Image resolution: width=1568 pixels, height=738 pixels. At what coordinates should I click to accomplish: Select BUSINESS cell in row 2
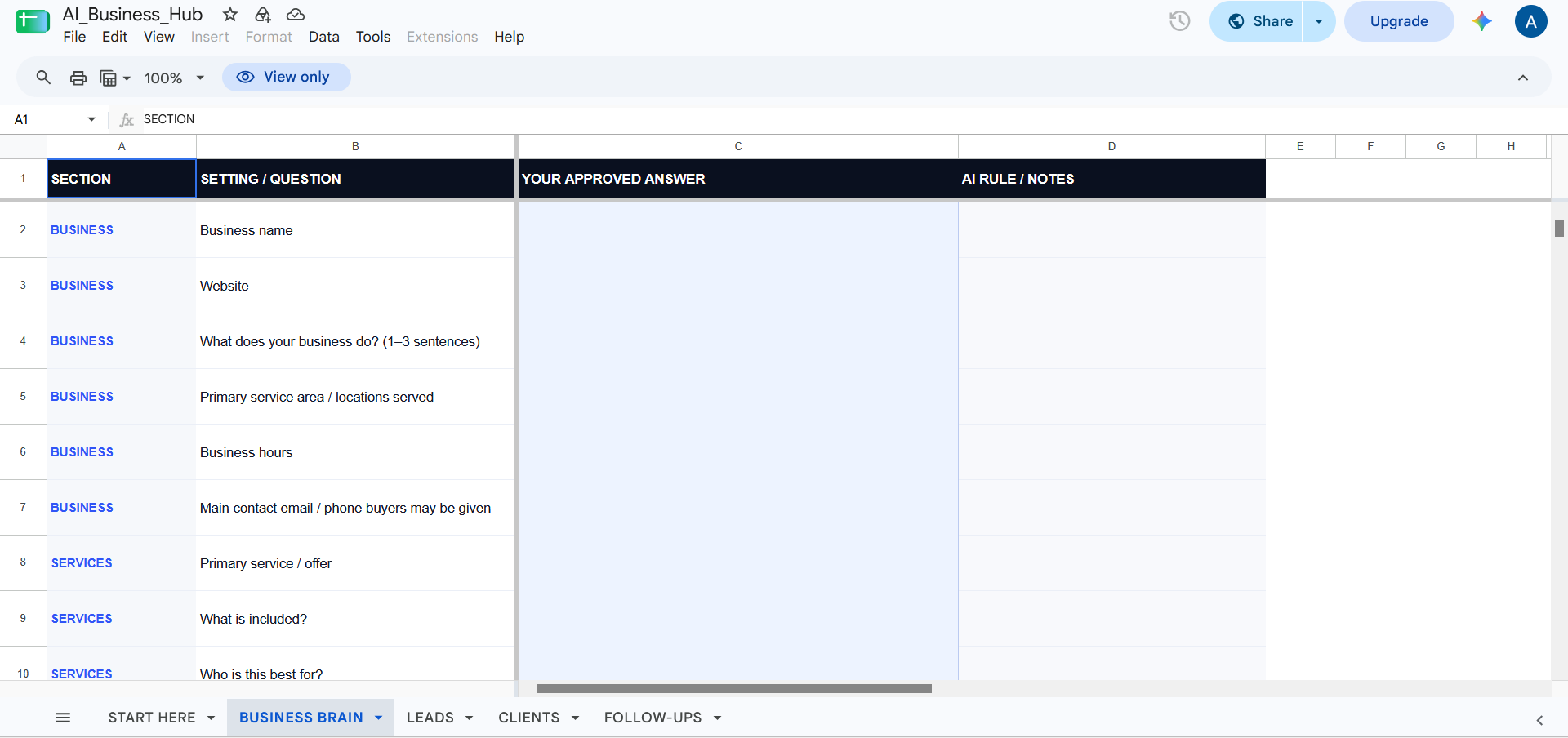tap(122, 230)
